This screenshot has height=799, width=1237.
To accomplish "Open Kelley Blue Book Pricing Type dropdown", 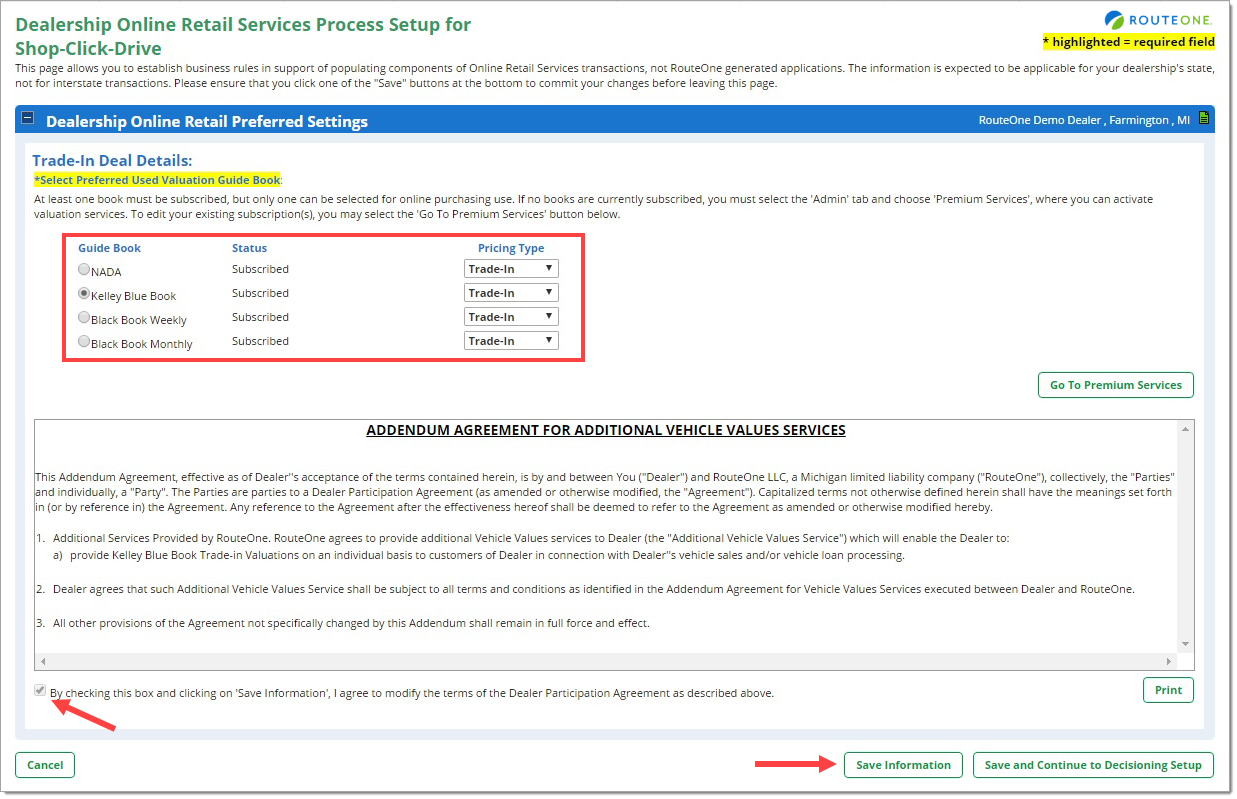I will tap(511, 293).
